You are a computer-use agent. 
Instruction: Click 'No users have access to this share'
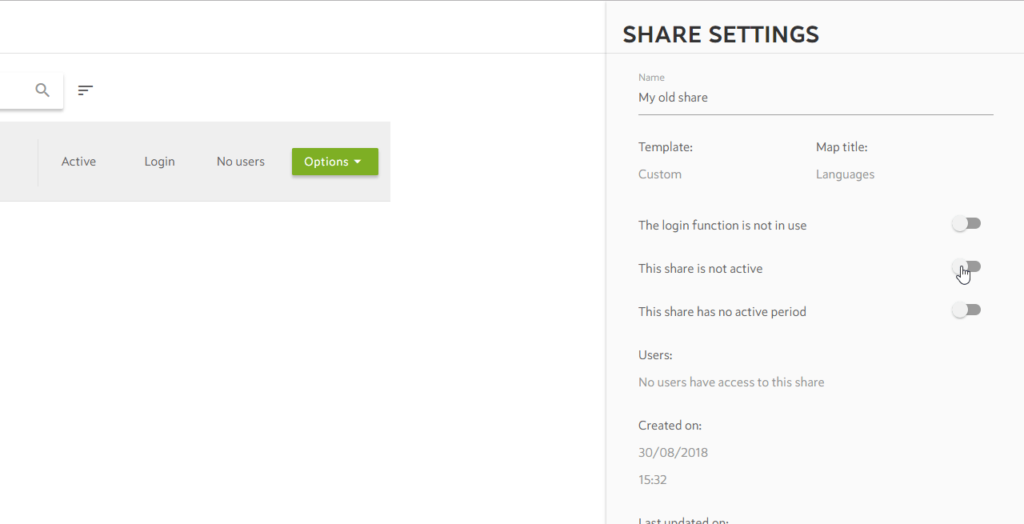(731, 382)
